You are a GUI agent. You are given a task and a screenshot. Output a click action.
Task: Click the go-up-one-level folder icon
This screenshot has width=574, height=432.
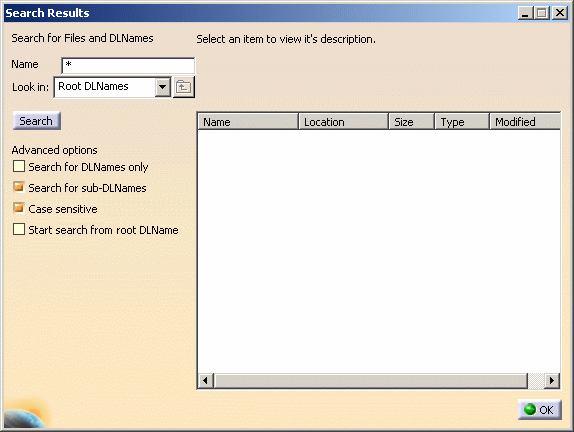point(183,87)
